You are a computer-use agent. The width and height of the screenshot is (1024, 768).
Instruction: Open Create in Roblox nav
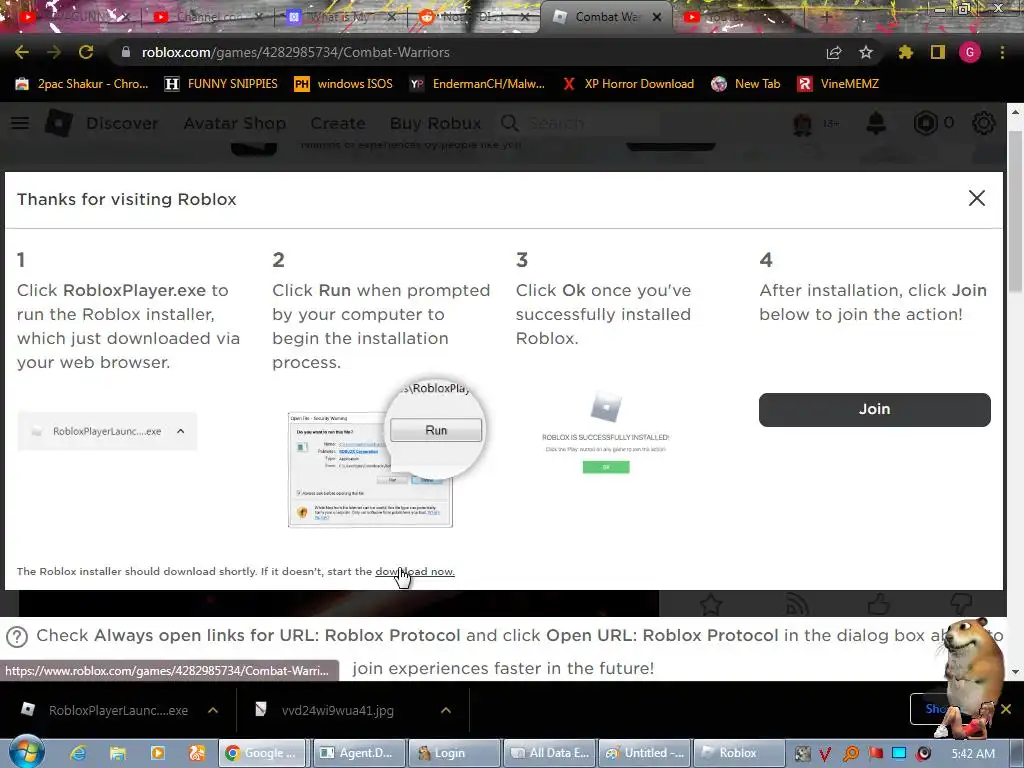tap(338, 123)
